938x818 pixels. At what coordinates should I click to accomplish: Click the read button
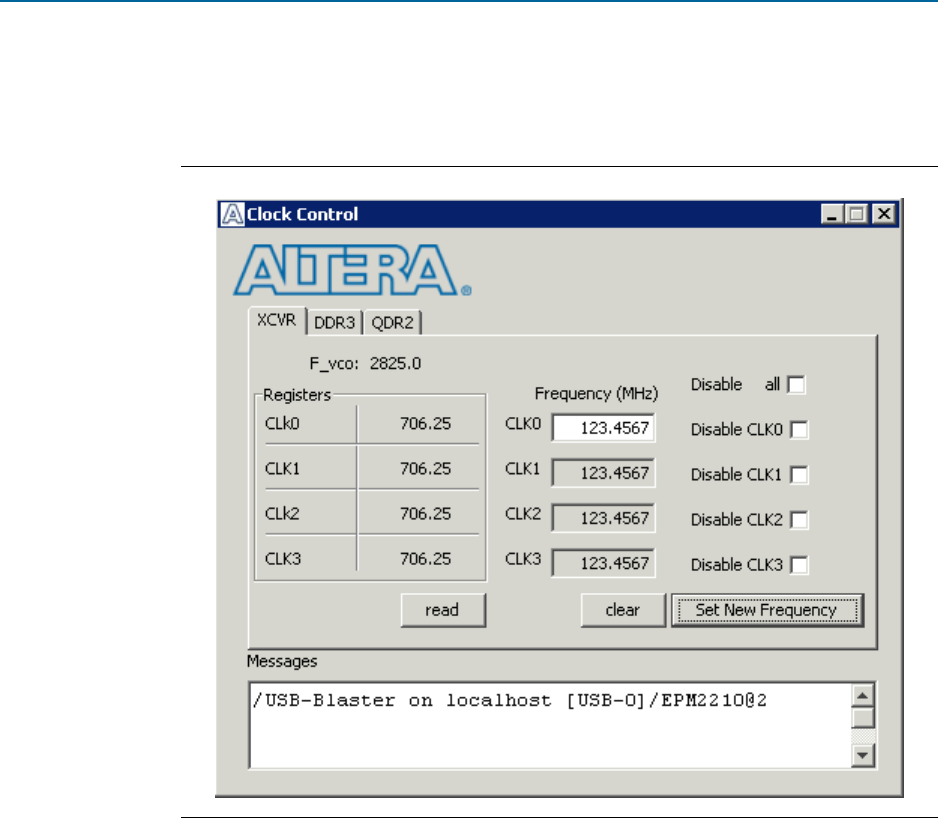coord(444,610)
